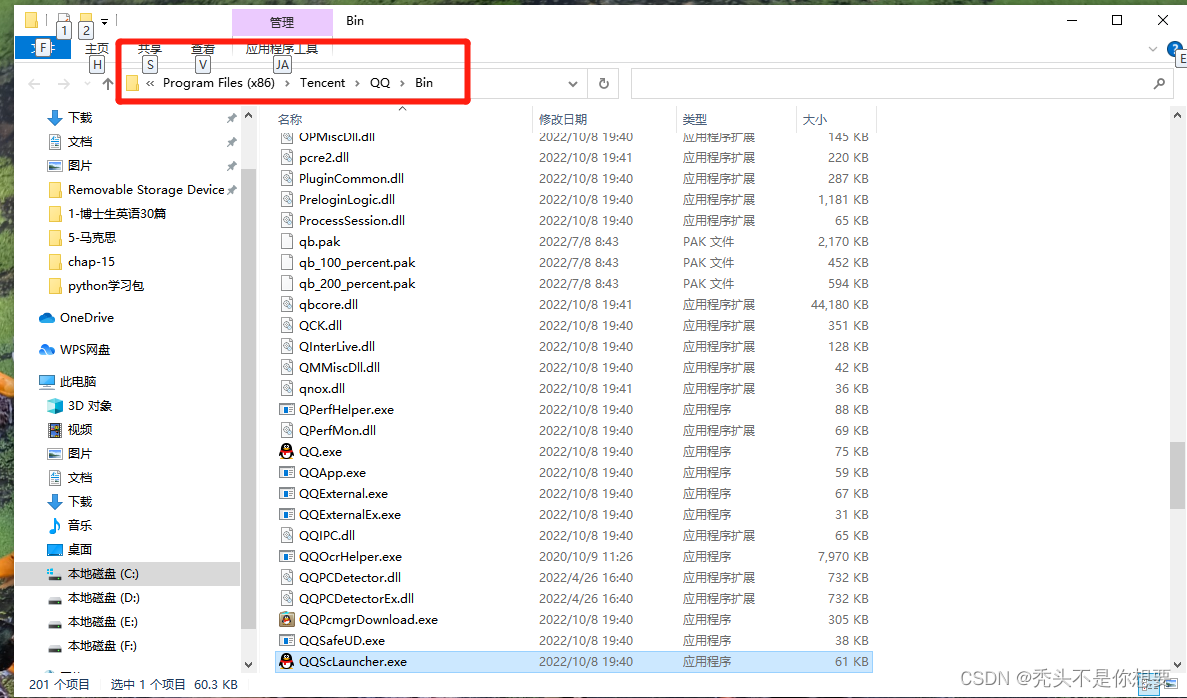Open the 文件 menu
The width and height of the screenshot is (1187, 698).
click(x=43, y=47)
